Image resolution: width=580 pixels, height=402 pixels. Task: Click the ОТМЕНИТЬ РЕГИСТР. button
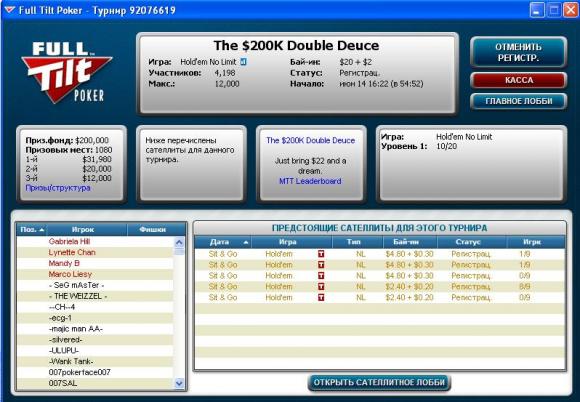point(518,53)
